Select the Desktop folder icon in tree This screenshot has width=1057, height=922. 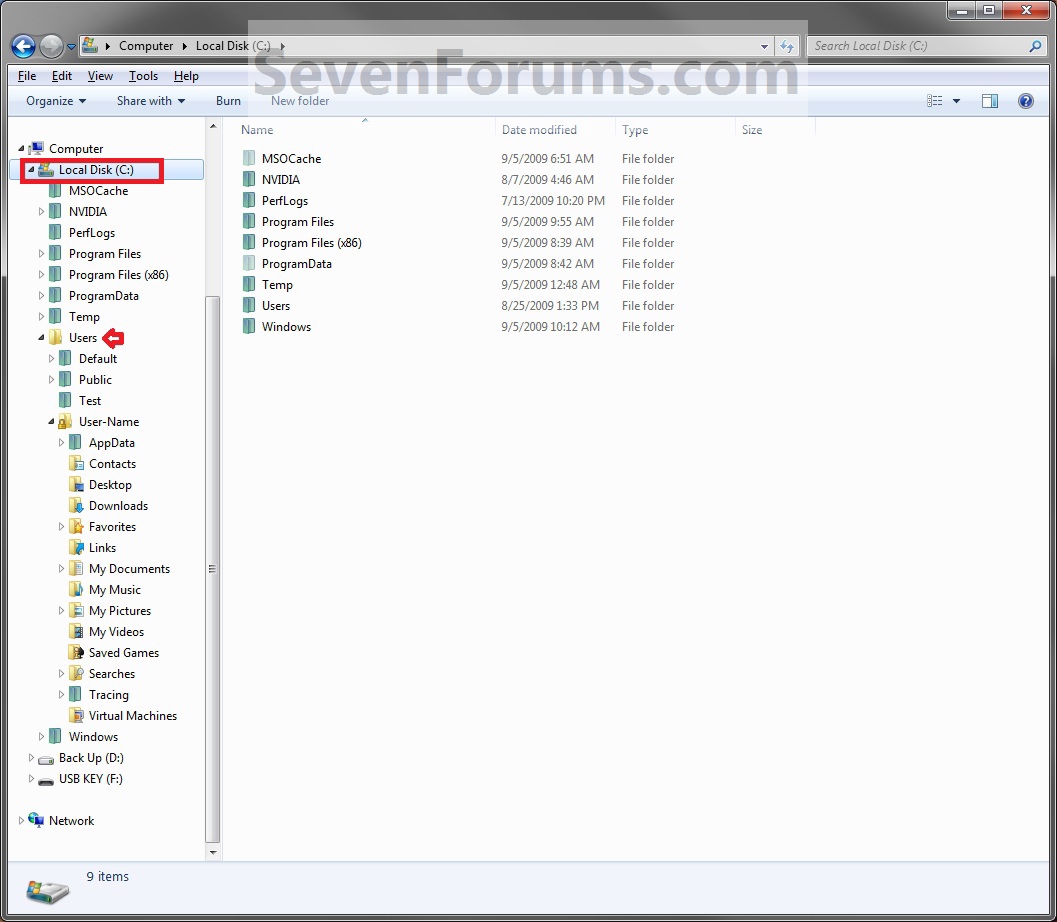click(76, 485)
